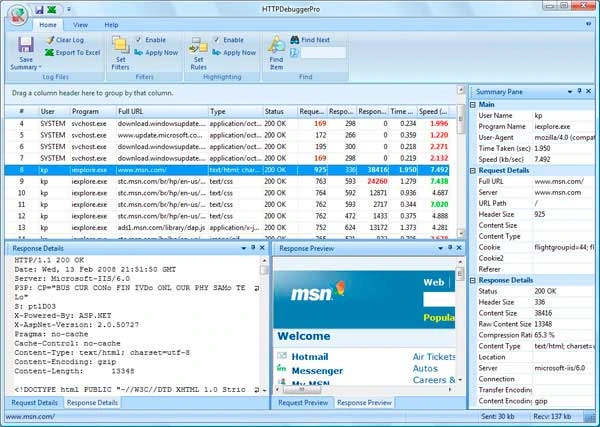Close the Response Details panel
600x427 pixels.
tap(262, 248)
